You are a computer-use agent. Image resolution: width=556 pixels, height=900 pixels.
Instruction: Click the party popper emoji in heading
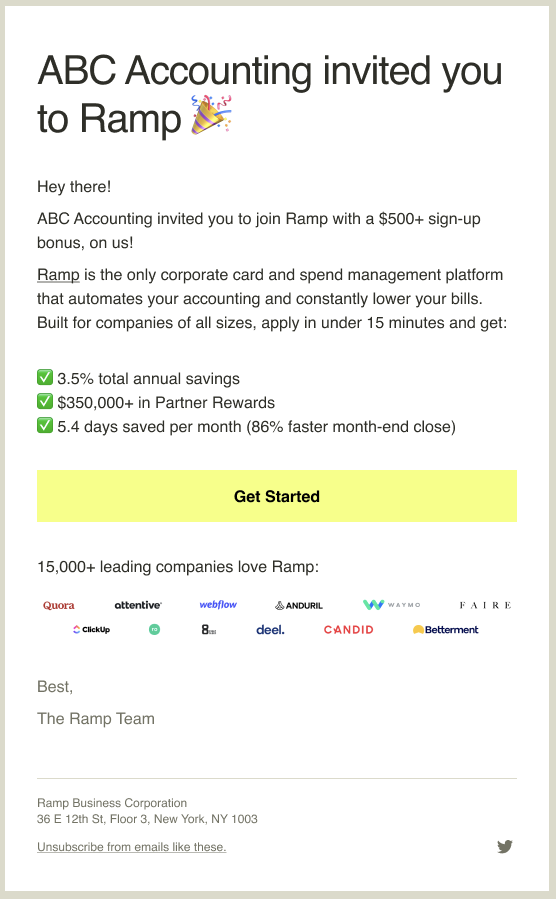click(x=211, y=115)
